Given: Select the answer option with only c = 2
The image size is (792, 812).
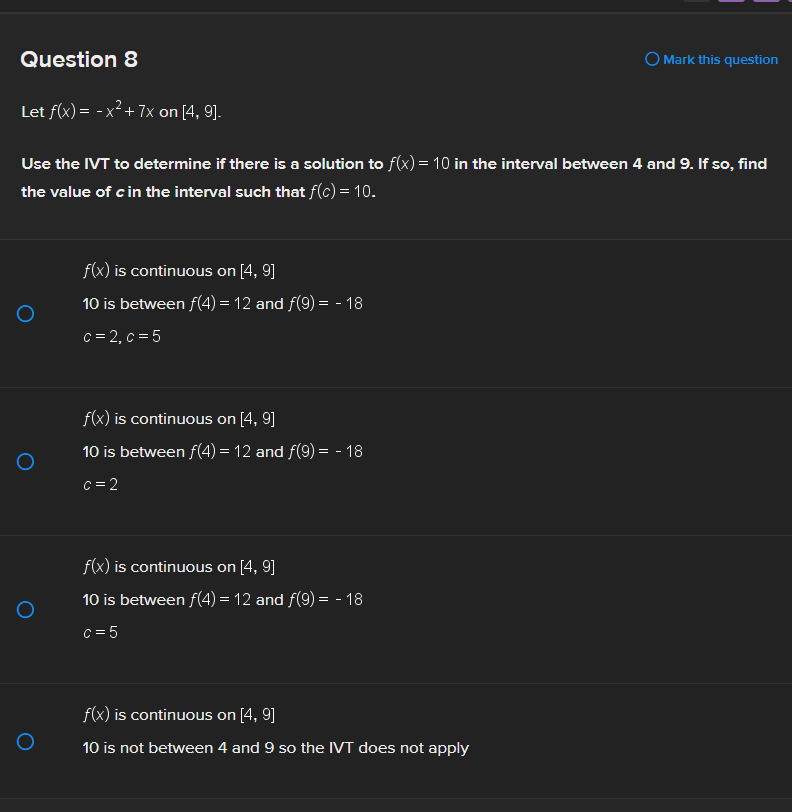Looking at the screenshot, I should (x=25, y=461).
